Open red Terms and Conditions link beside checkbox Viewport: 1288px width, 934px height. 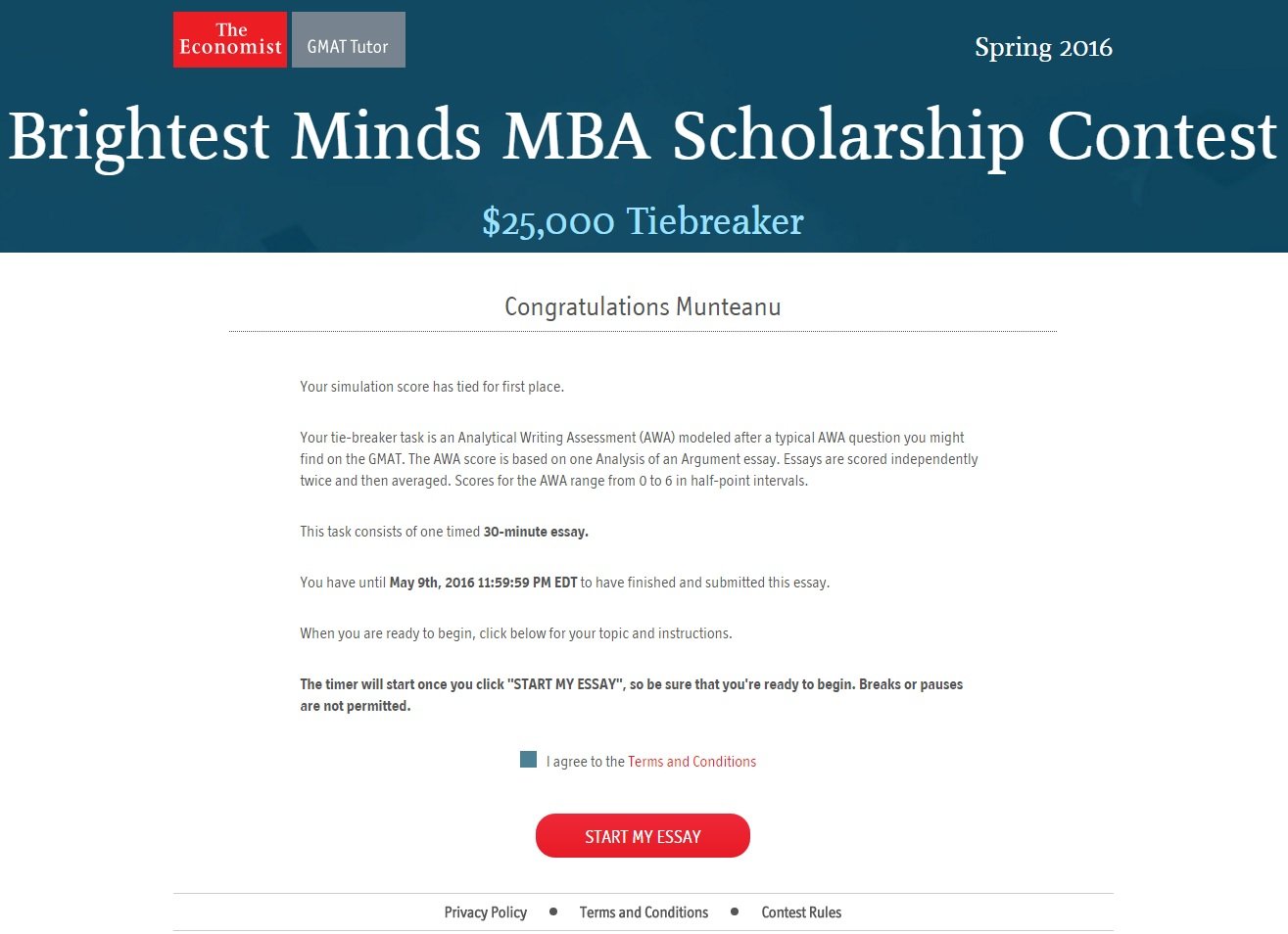pos(692,762)
